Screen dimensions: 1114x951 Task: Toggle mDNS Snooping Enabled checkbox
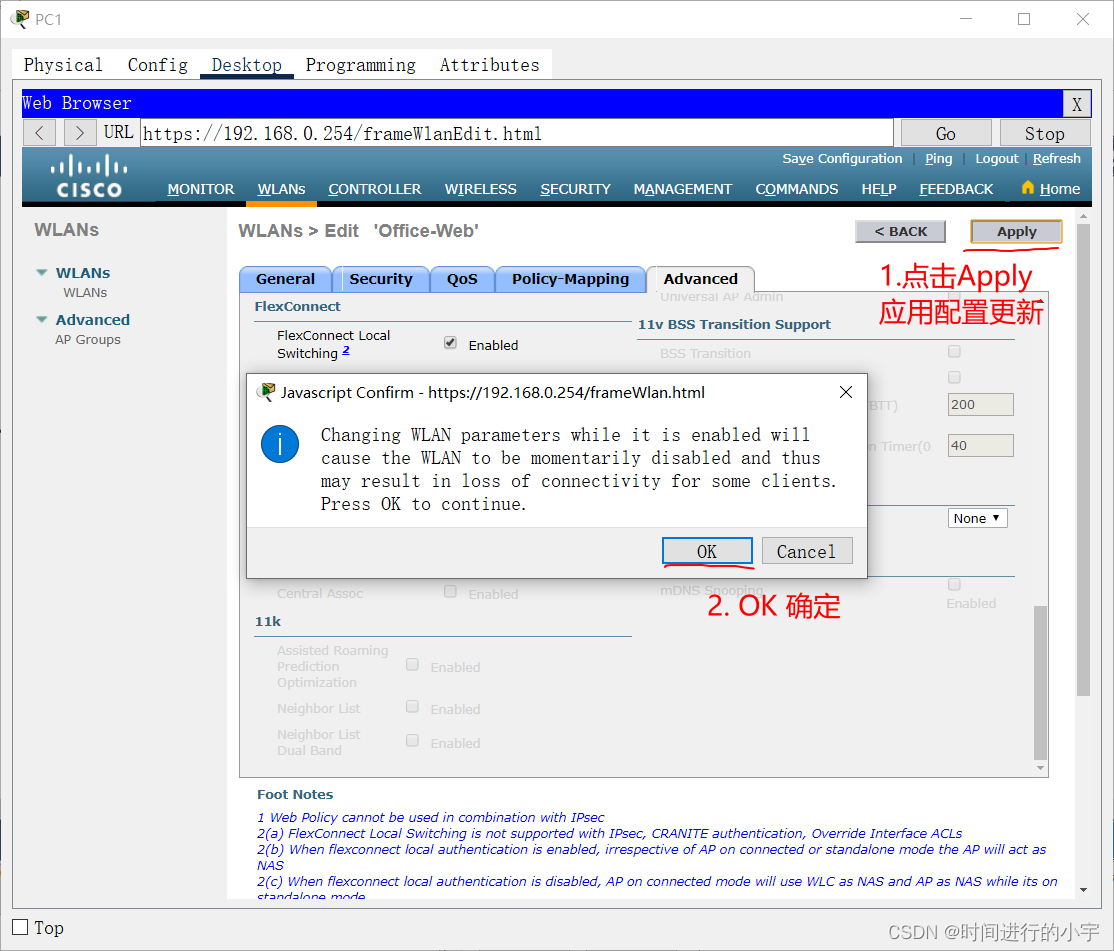pos(954,585)
